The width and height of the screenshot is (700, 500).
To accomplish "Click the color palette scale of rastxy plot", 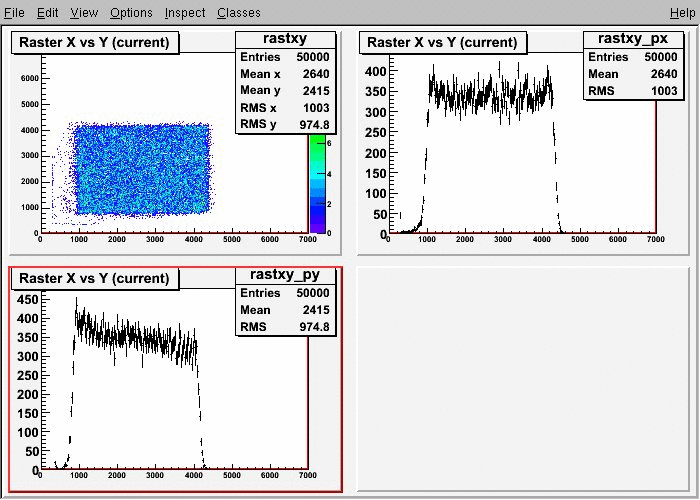I will point(318,183).
